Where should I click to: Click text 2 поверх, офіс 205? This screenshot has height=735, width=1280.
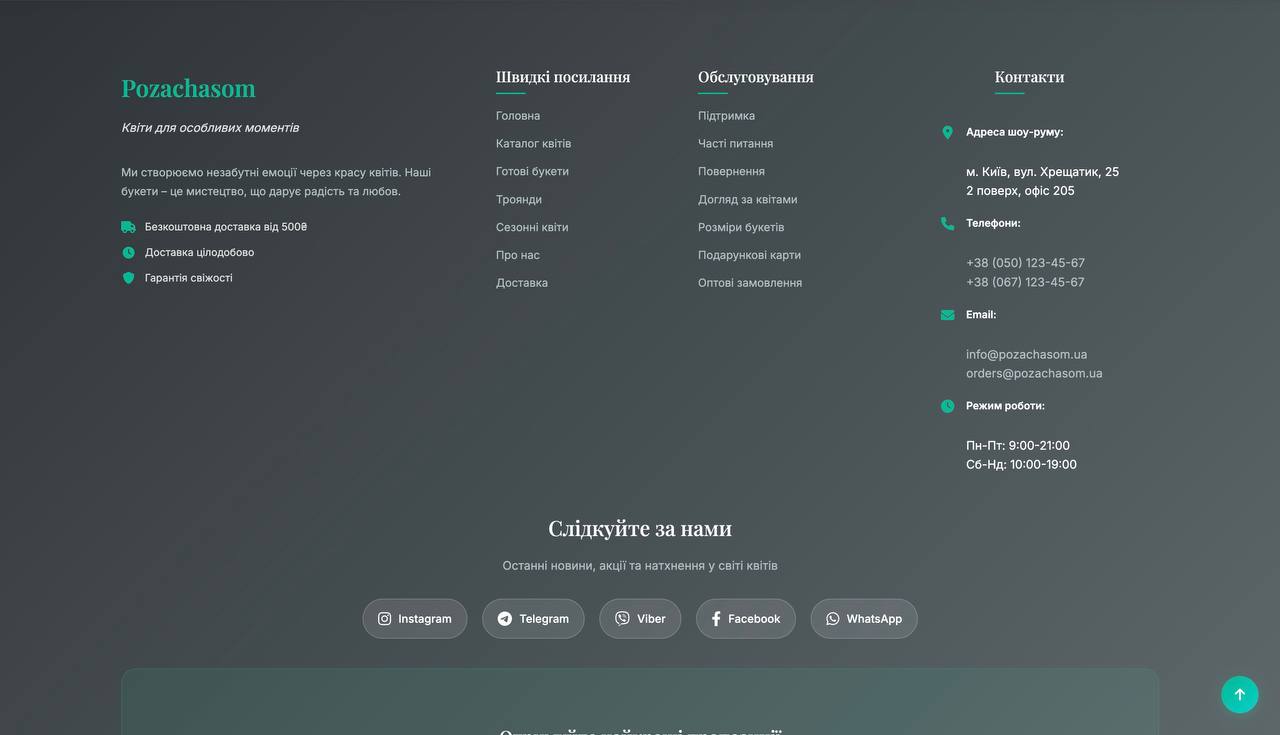point(1020,191)
